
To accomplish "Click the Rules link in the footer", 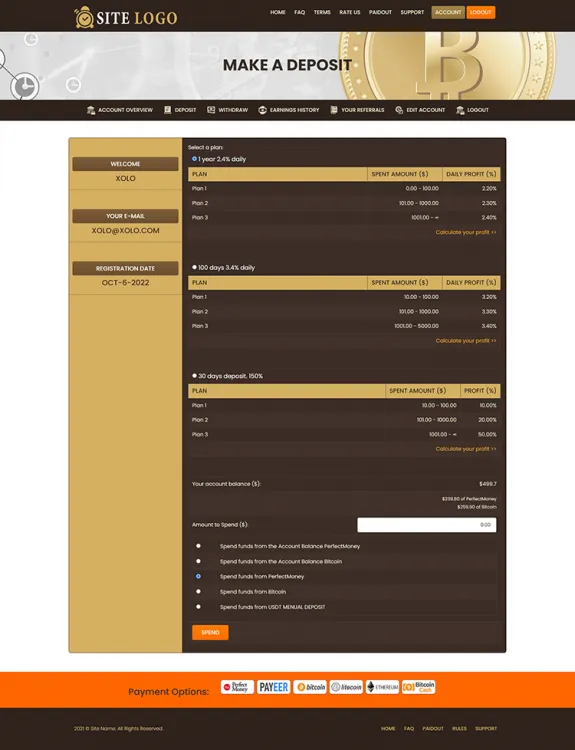I will (459, 728).
